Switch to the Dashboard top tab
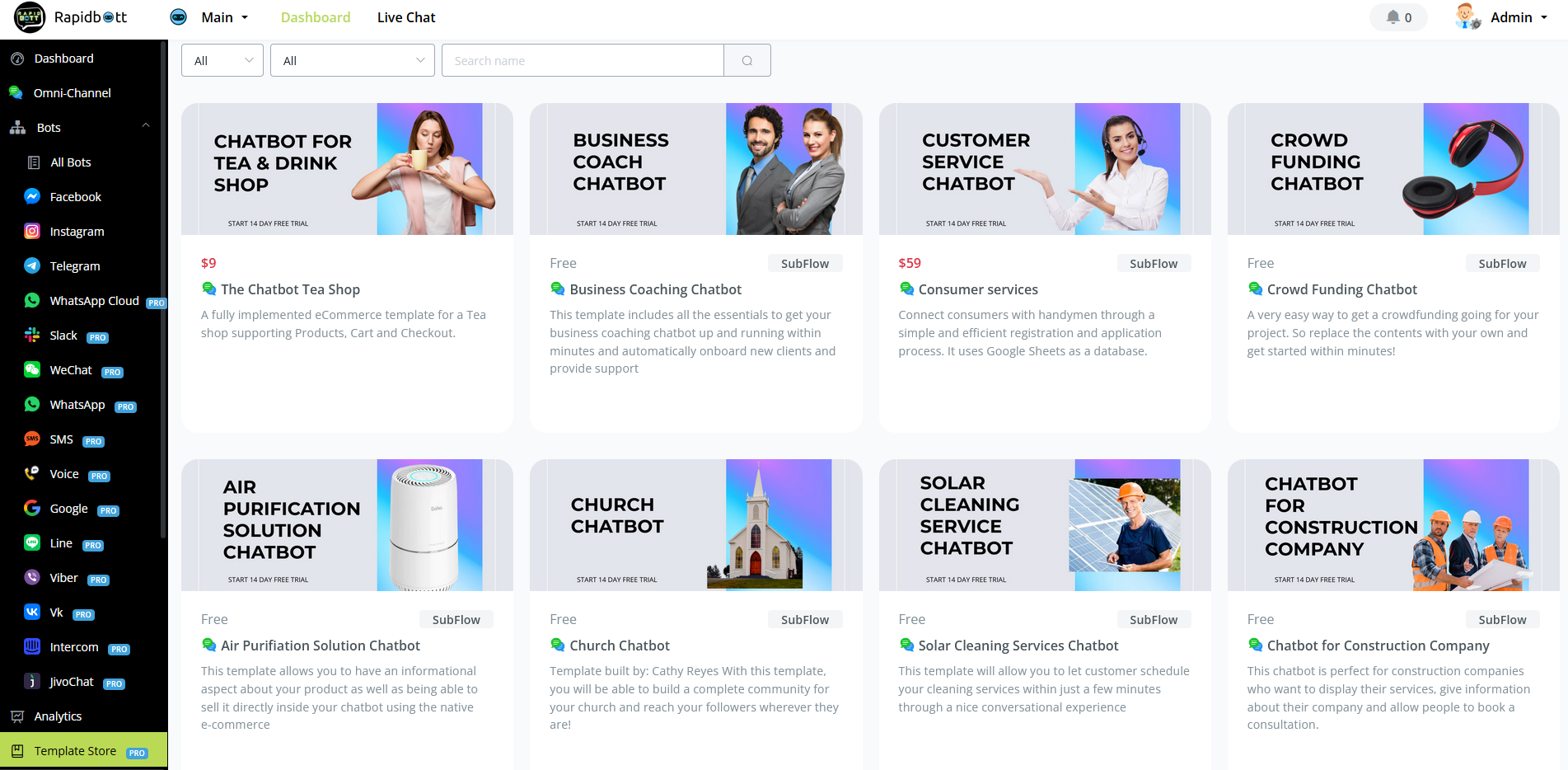Image resolution: width=1568 pixels, height=770 pixels. [x=316, y=17]
